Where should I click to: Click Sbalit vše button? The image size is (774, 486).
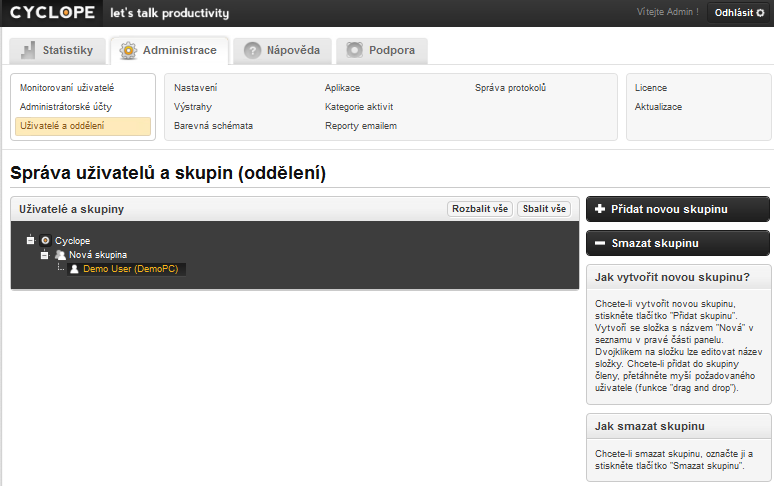coord(544,209)
